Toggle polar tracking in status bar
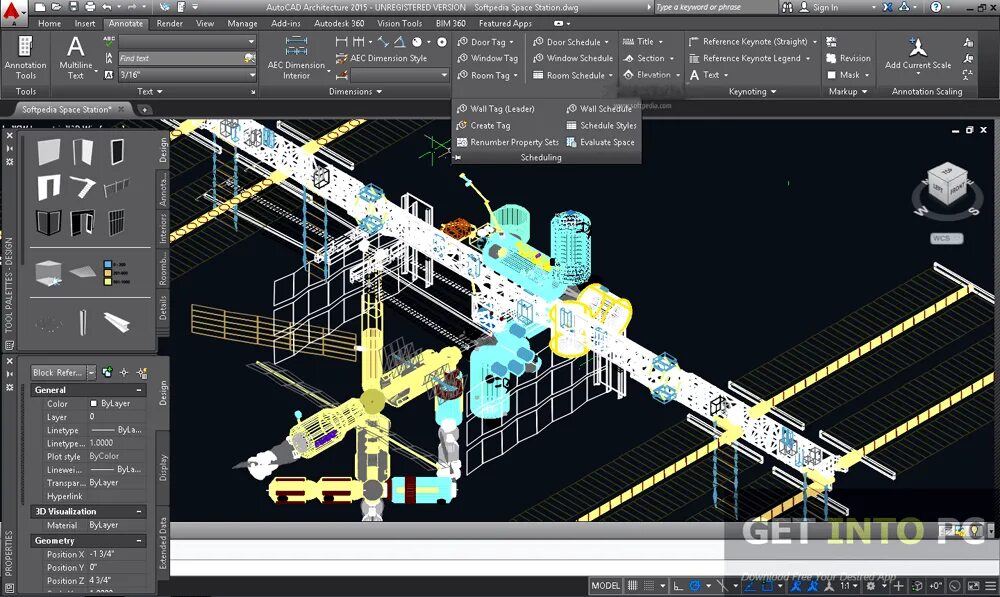The image size is (1000, 597). (695, 586)
